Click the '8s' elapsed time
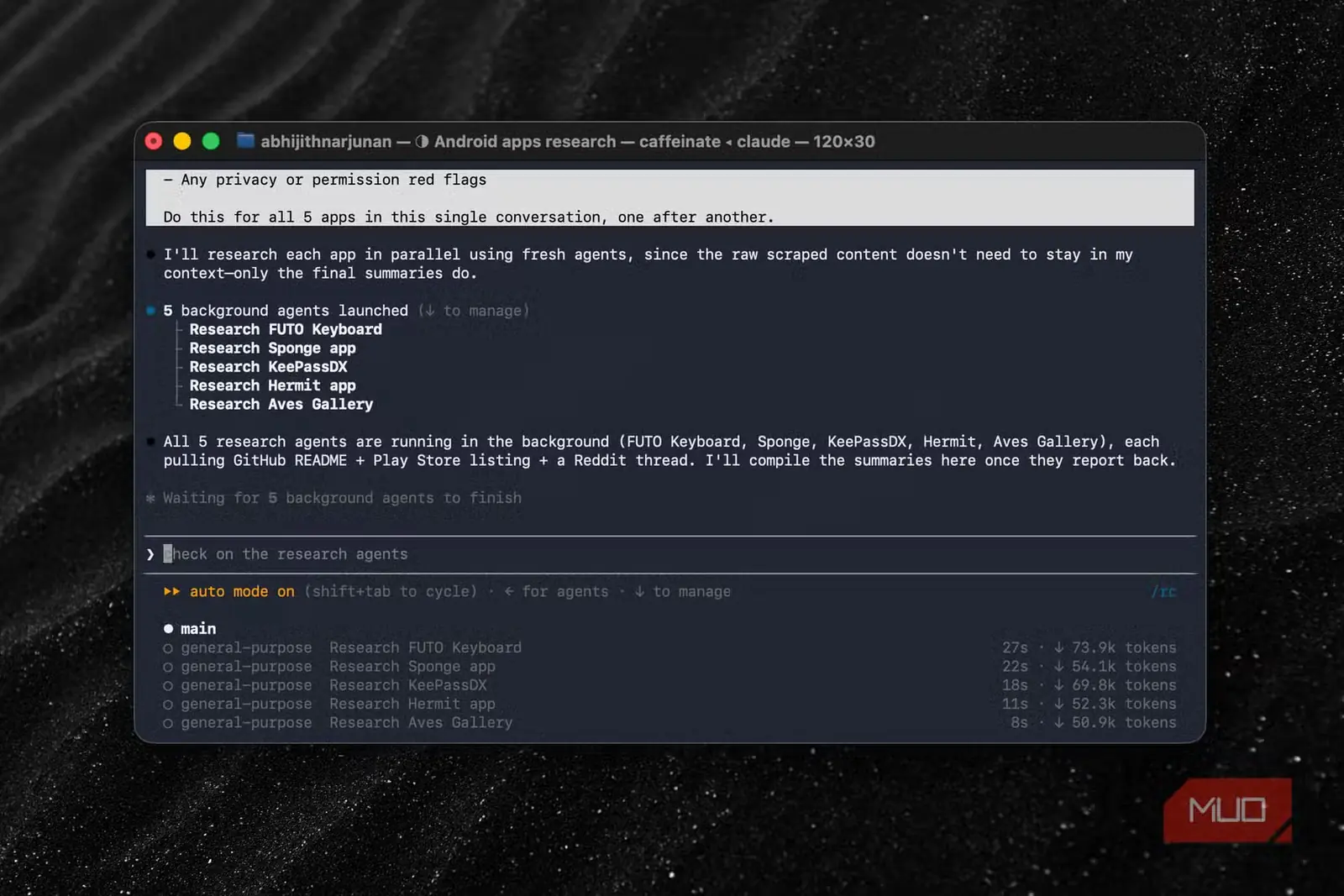This screenshot has height=896, width=1344. (x=1020, y=722)
